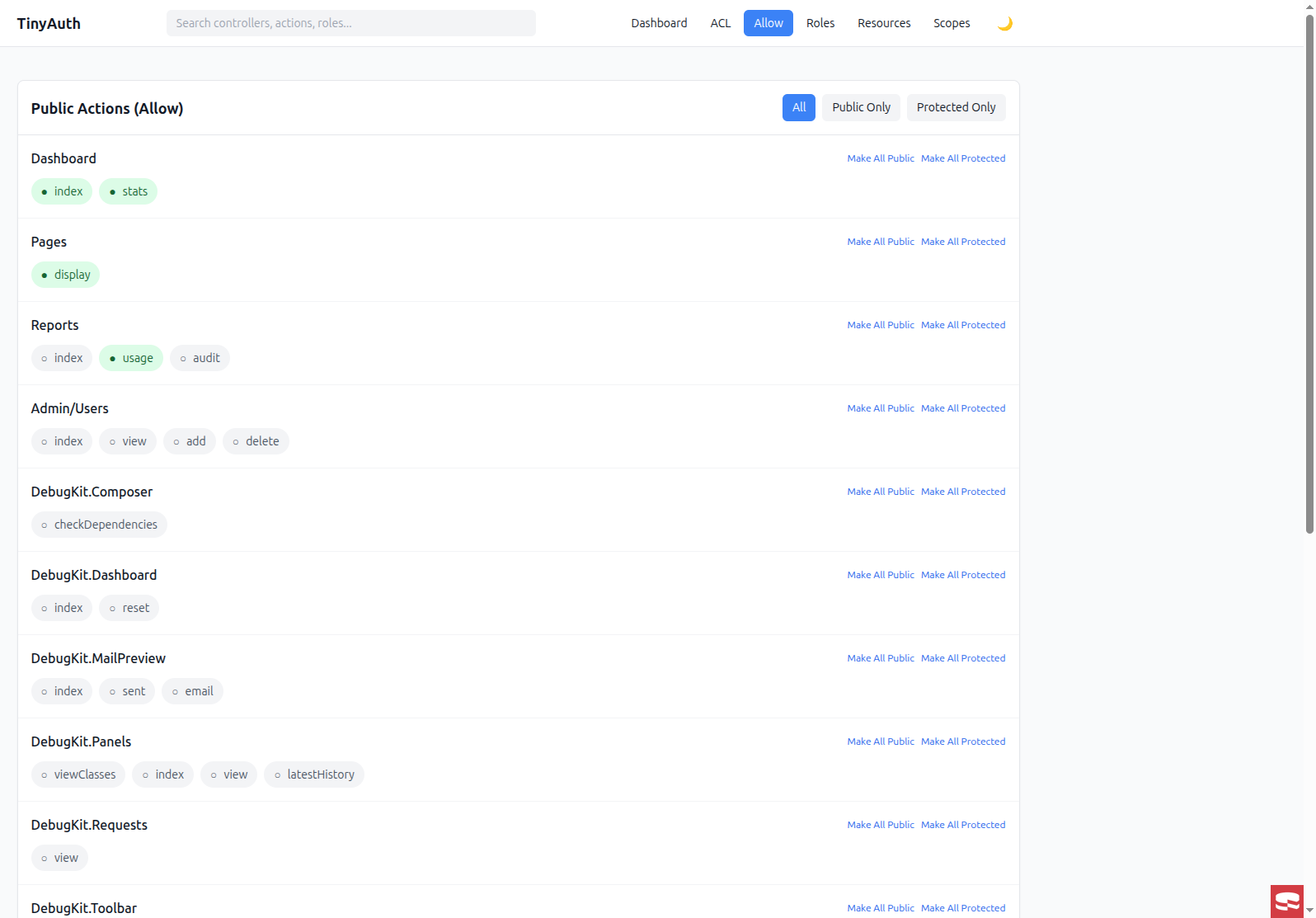1316x918 pixels.
Task: Open the Scopes page
Action: click(x=952, y=23)
